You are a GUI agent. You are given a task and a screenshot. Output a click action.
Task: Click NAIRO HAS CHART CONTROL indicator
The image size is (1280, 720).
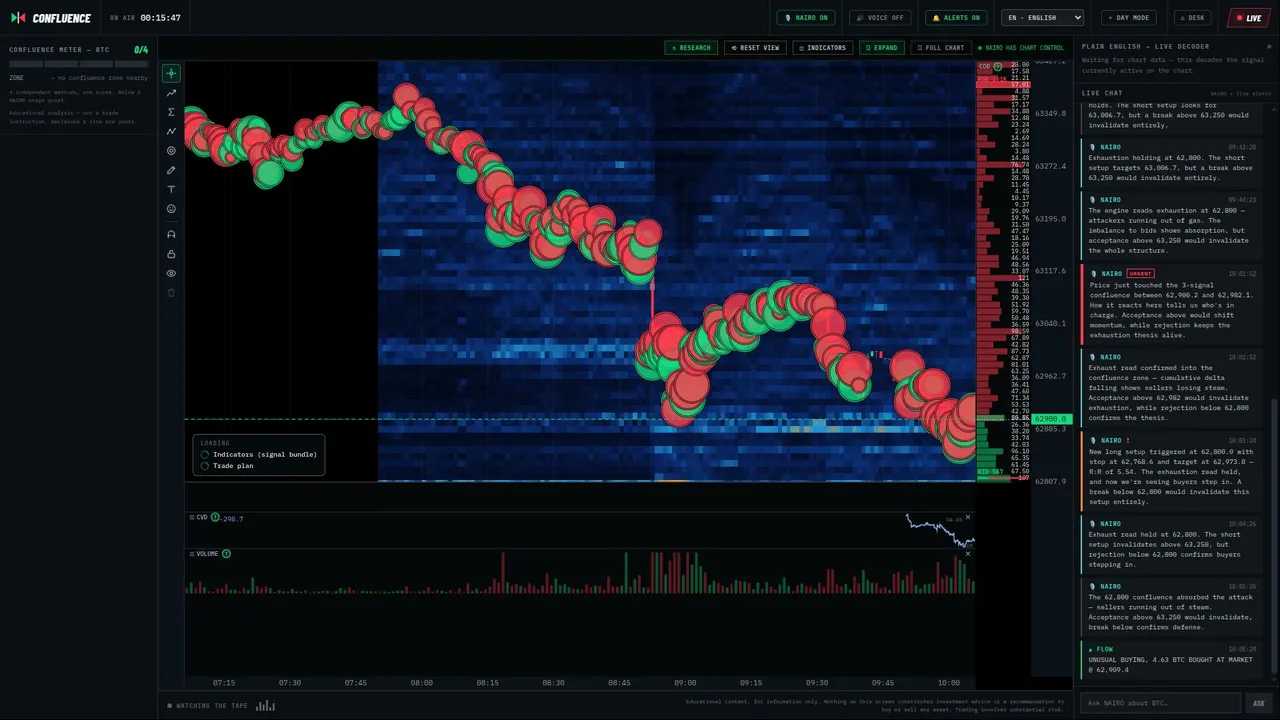[x=1021, y=48]
